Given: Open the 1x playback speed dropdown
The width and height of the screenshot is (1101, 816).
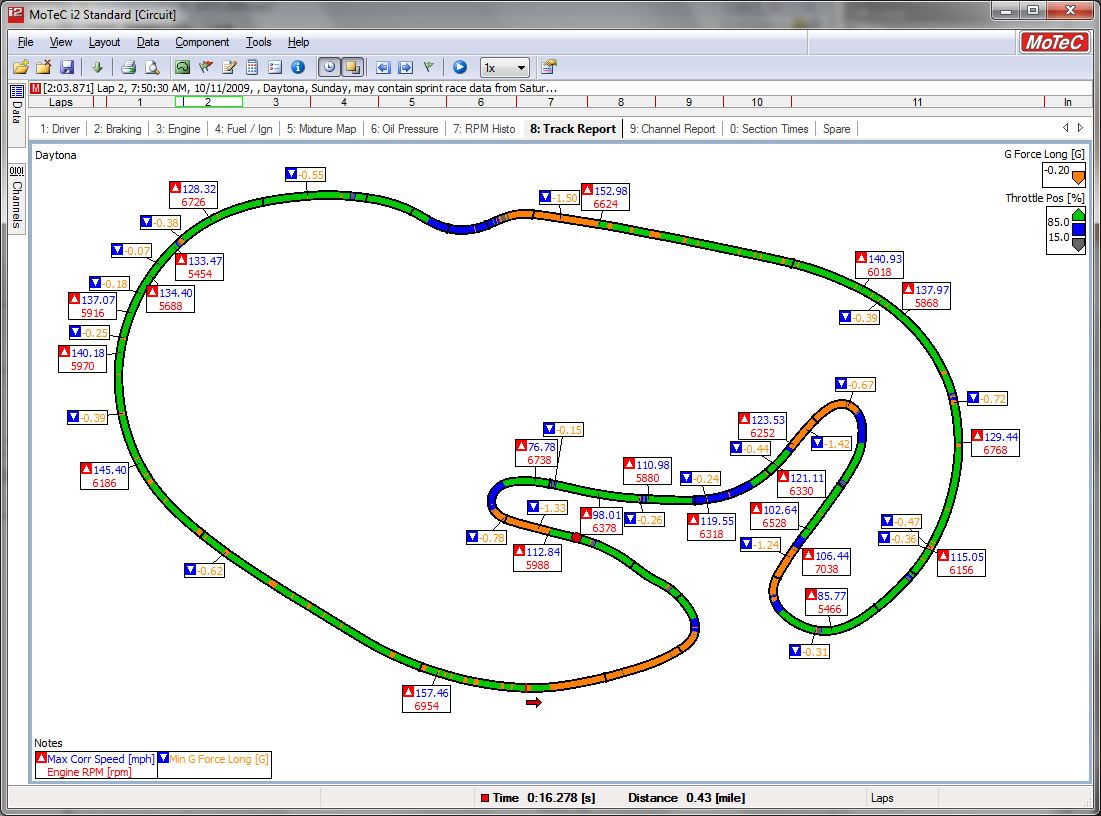Looking at the screenshot, I should (505, 67).
